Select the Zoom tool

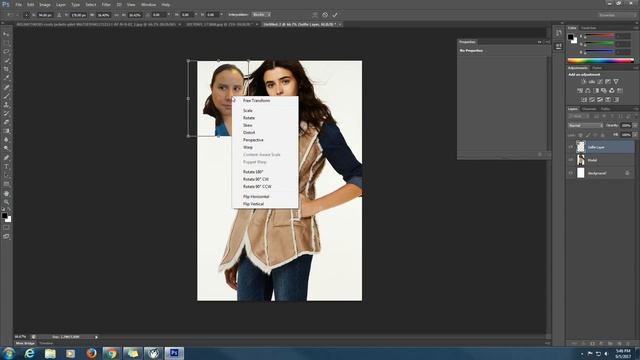click(6, 202)
